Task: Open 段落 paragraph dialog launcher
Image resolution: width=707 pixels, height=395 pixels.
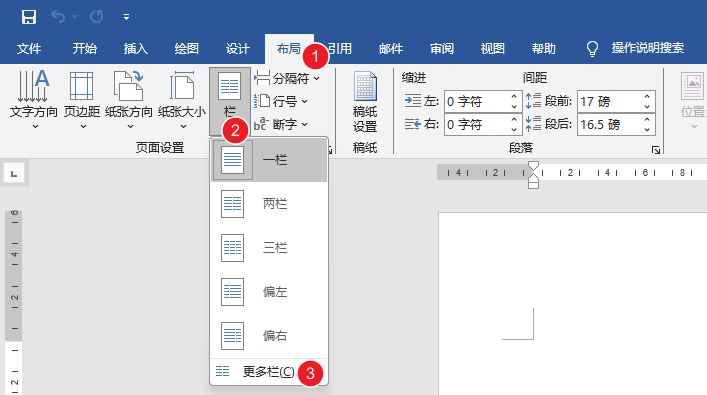Action: point(656,150)
